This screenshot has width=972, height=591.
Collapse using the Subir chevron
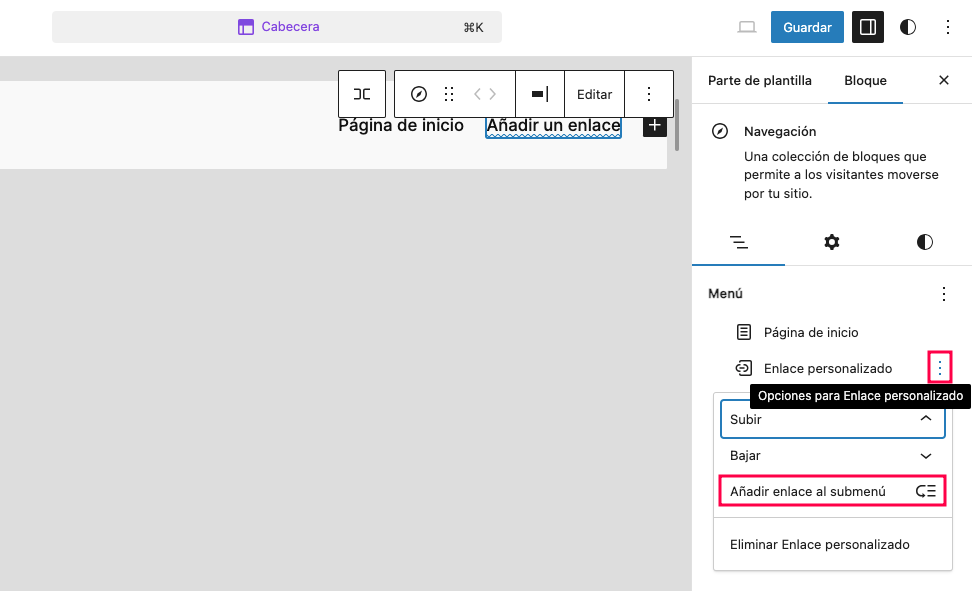coord(925,419)
